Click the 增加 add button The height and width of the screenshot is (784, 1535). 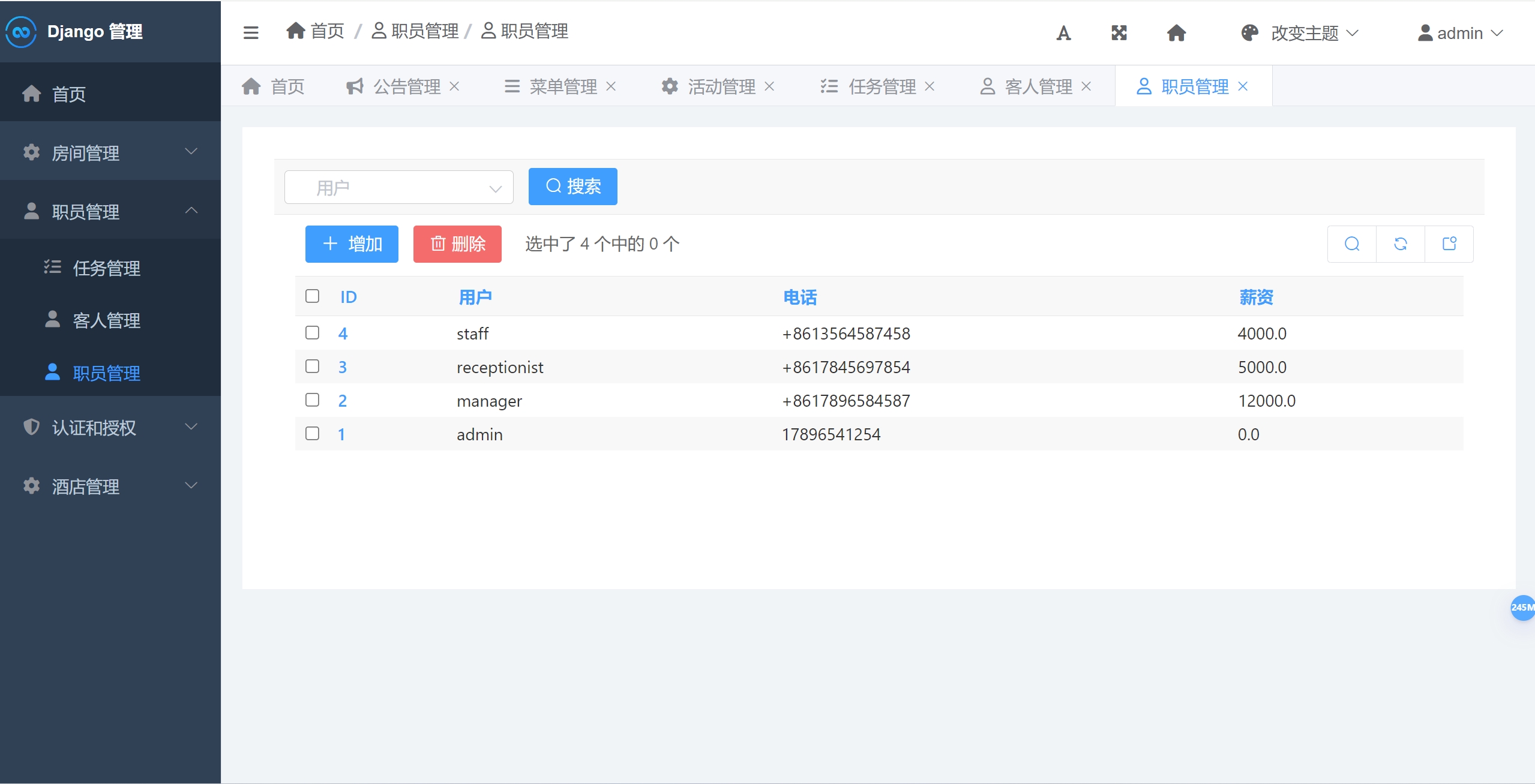click(x=352, y=244)
